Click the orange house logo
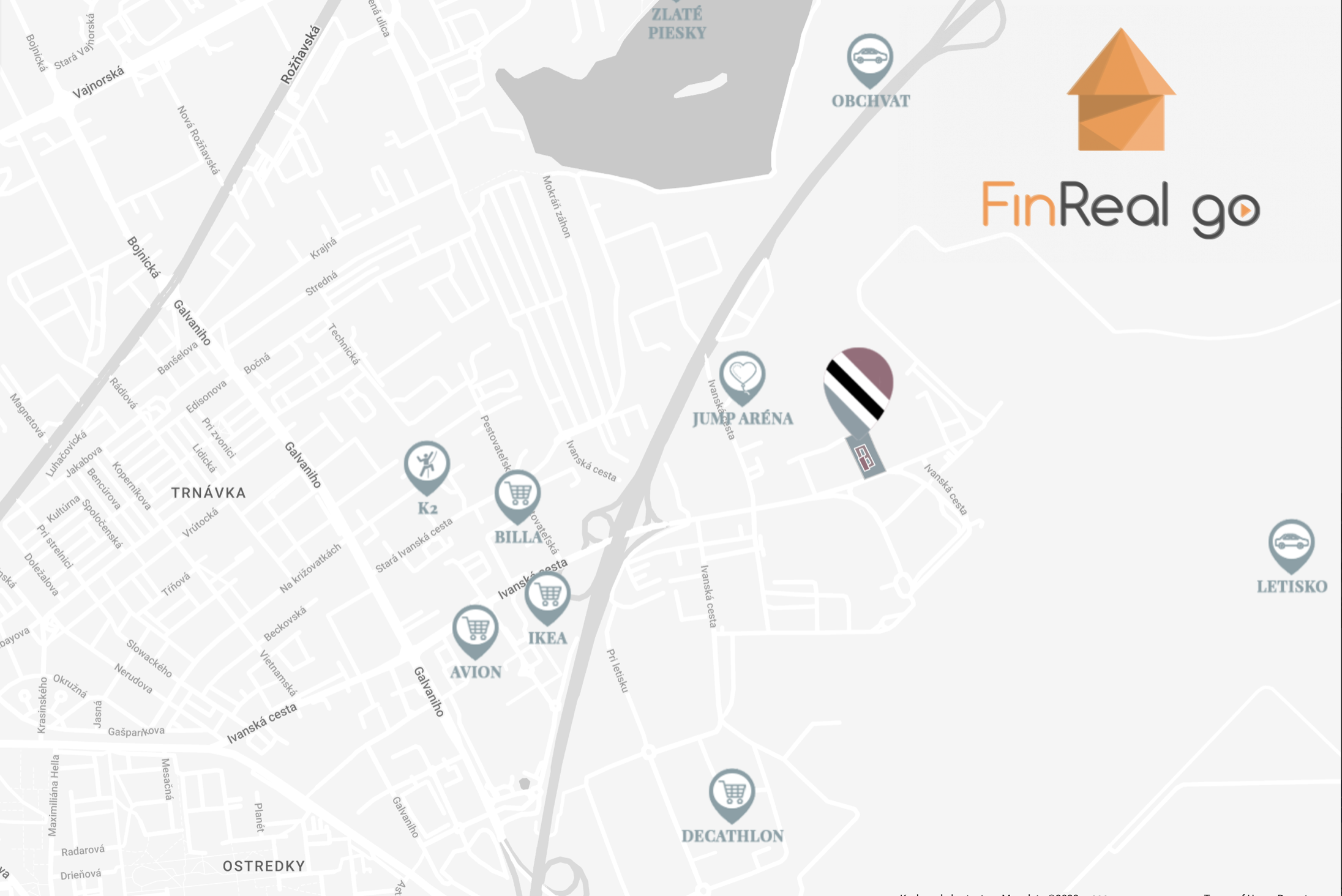This screenshot has width=1342, height=896. pos(1121,89)
